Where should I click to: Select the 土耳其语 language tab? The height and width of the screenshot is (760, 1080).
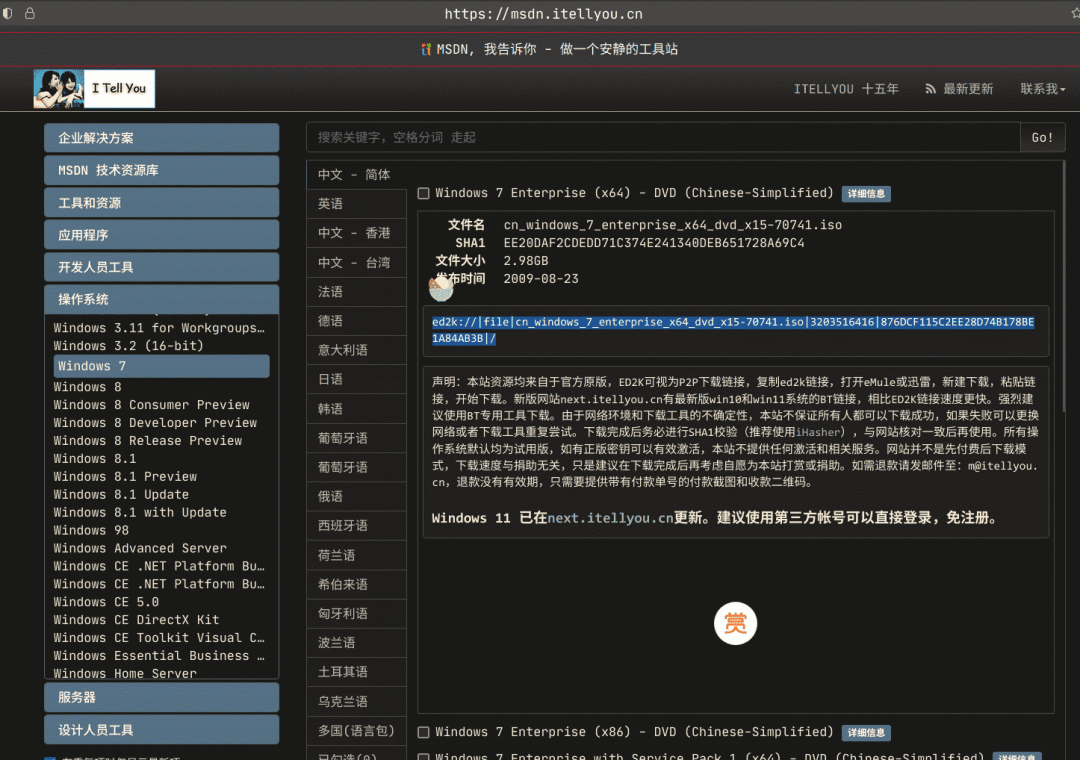[356, 672]
